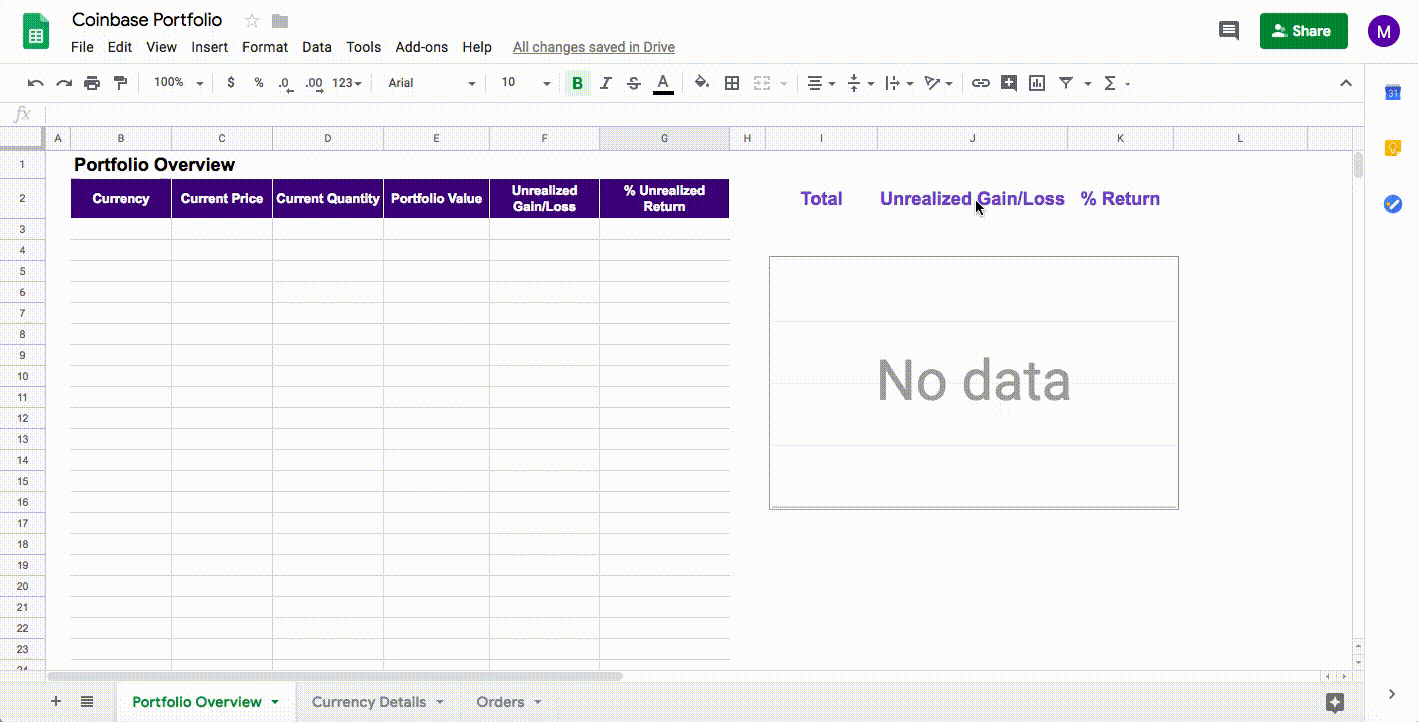Open the zoom 100% dropdown
Screen dimensions: 1418x722
pos(178,83)
